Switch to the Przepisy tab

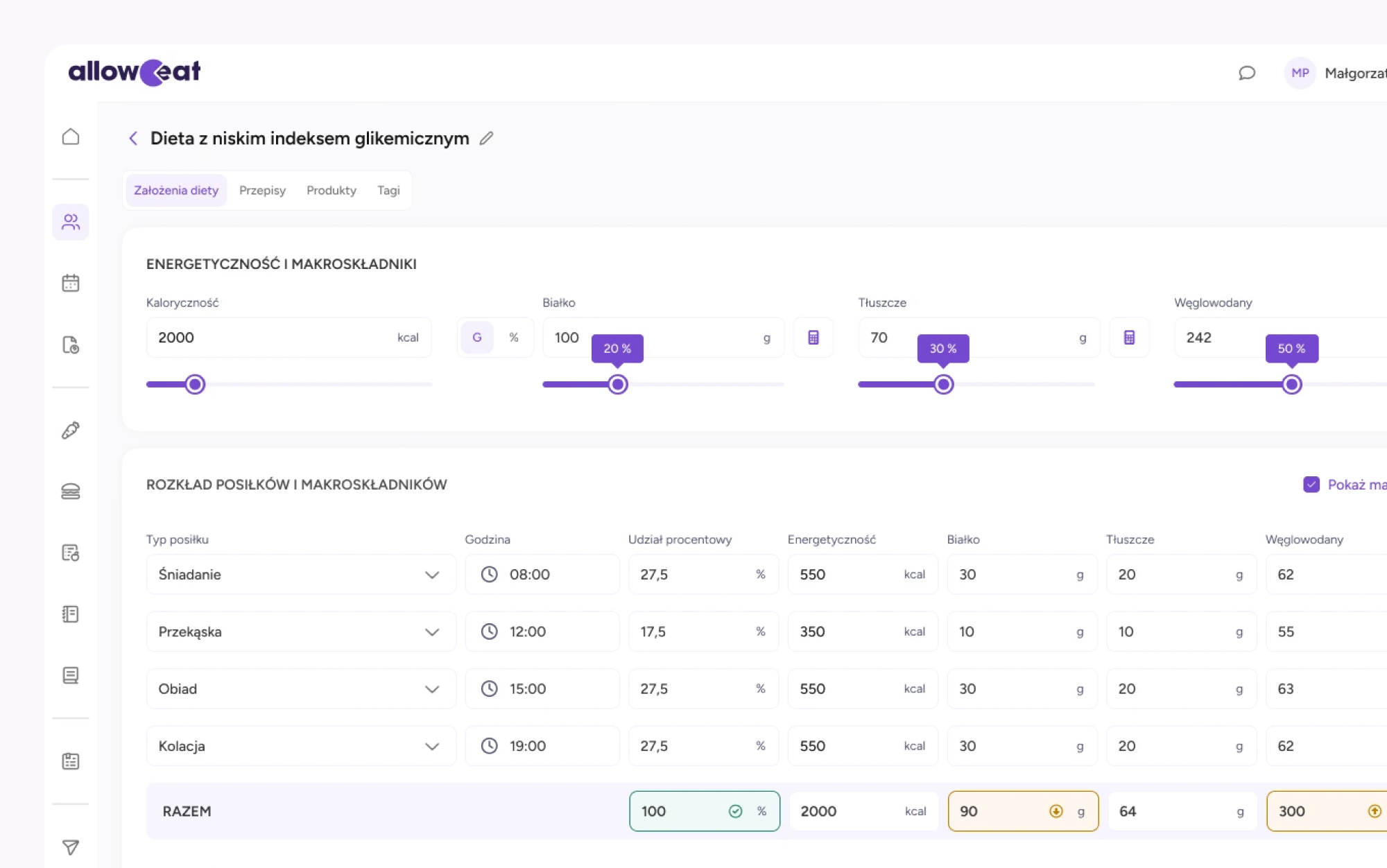click(x=262, y=189)
